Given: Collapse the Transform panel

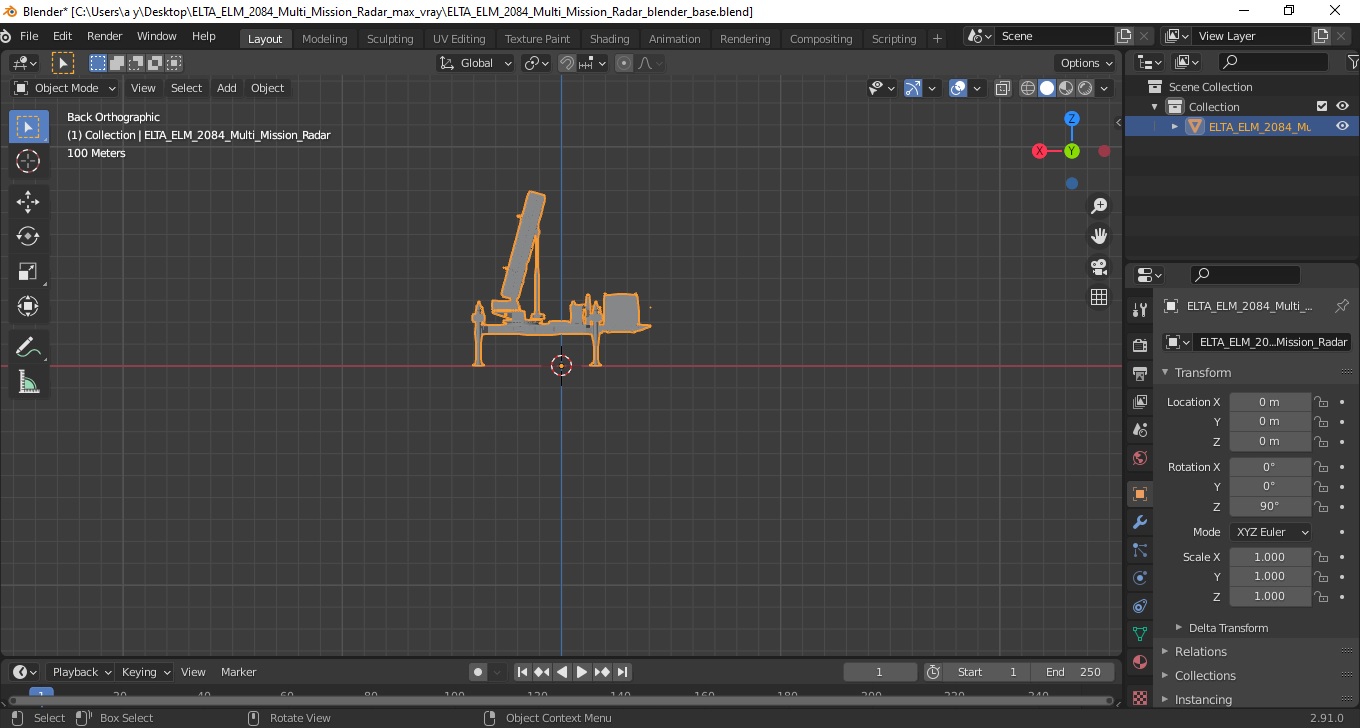Looking at the screenshot, I should click(x=1203, y=372).
